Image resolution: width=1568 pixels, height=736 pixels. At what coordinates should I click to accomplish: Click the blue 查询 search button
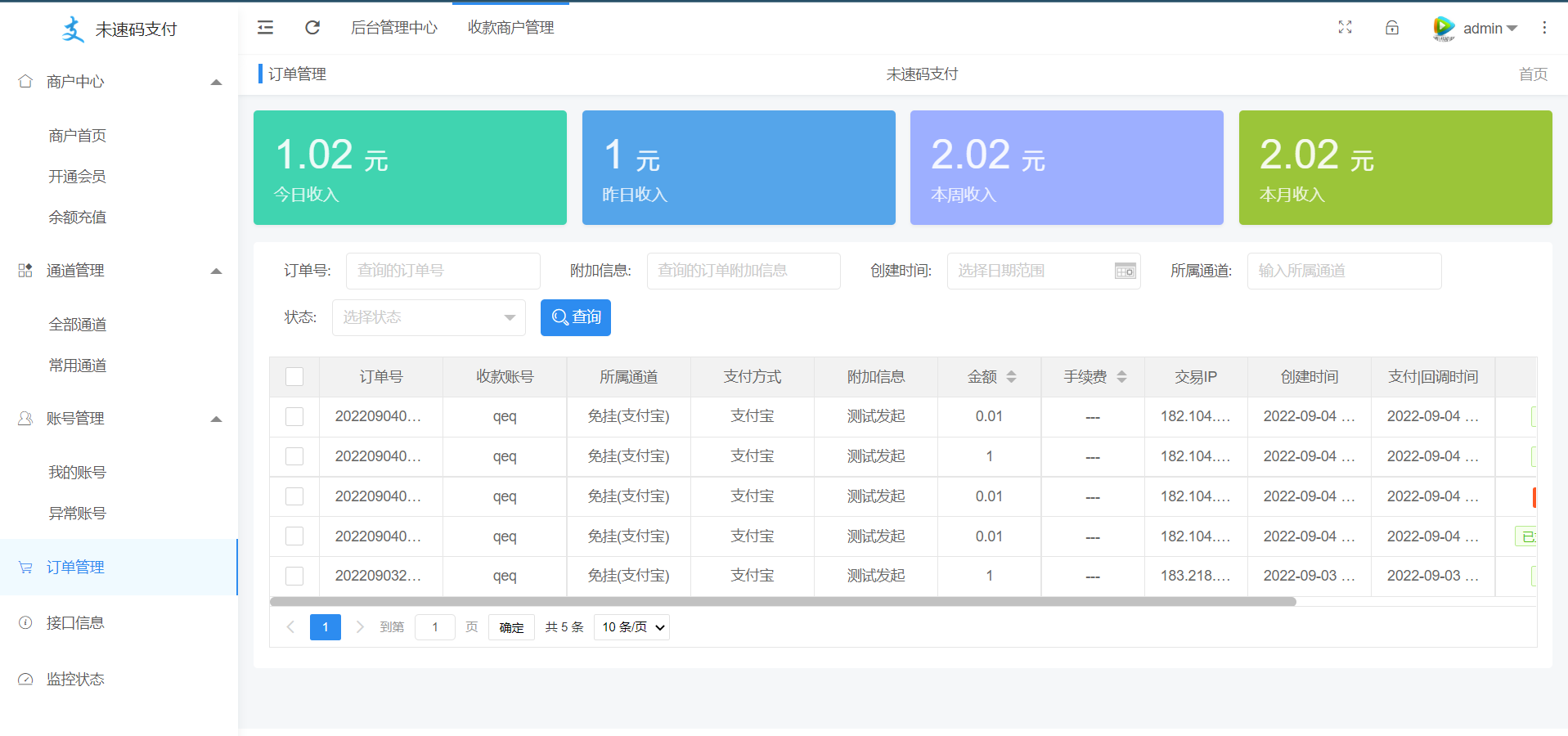576,317
